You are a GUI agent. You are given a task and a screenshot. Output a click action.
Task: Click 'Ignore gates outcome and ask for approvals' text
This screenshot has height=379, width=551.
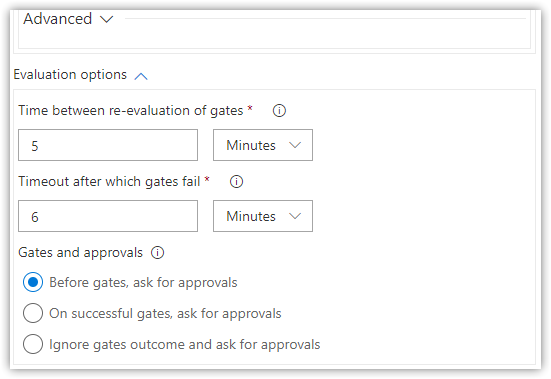point(184,344)
